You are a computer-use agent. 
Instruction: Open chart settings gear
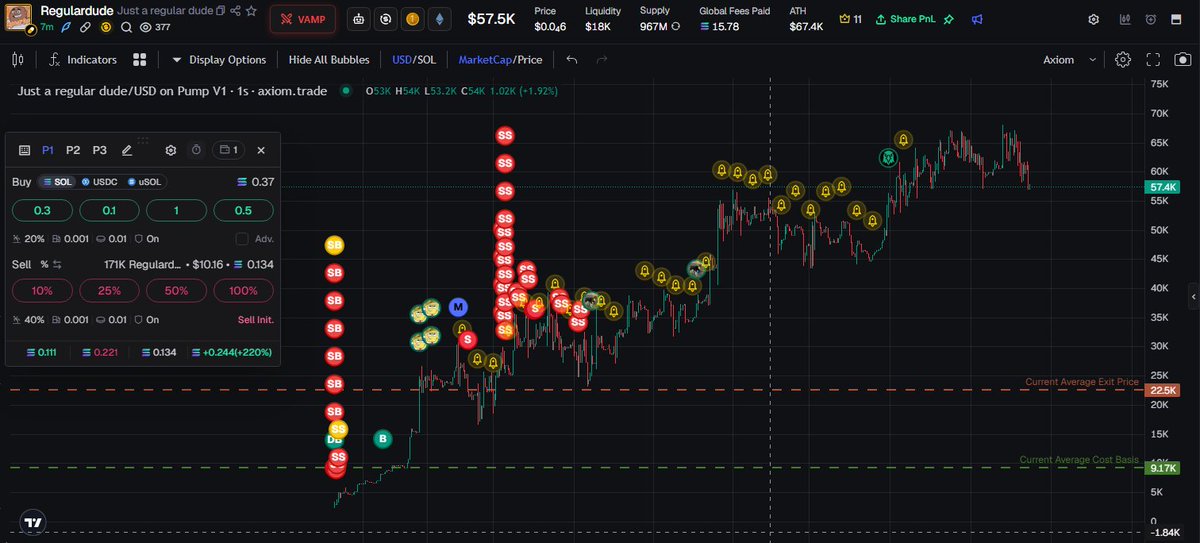pos(1123,60)
